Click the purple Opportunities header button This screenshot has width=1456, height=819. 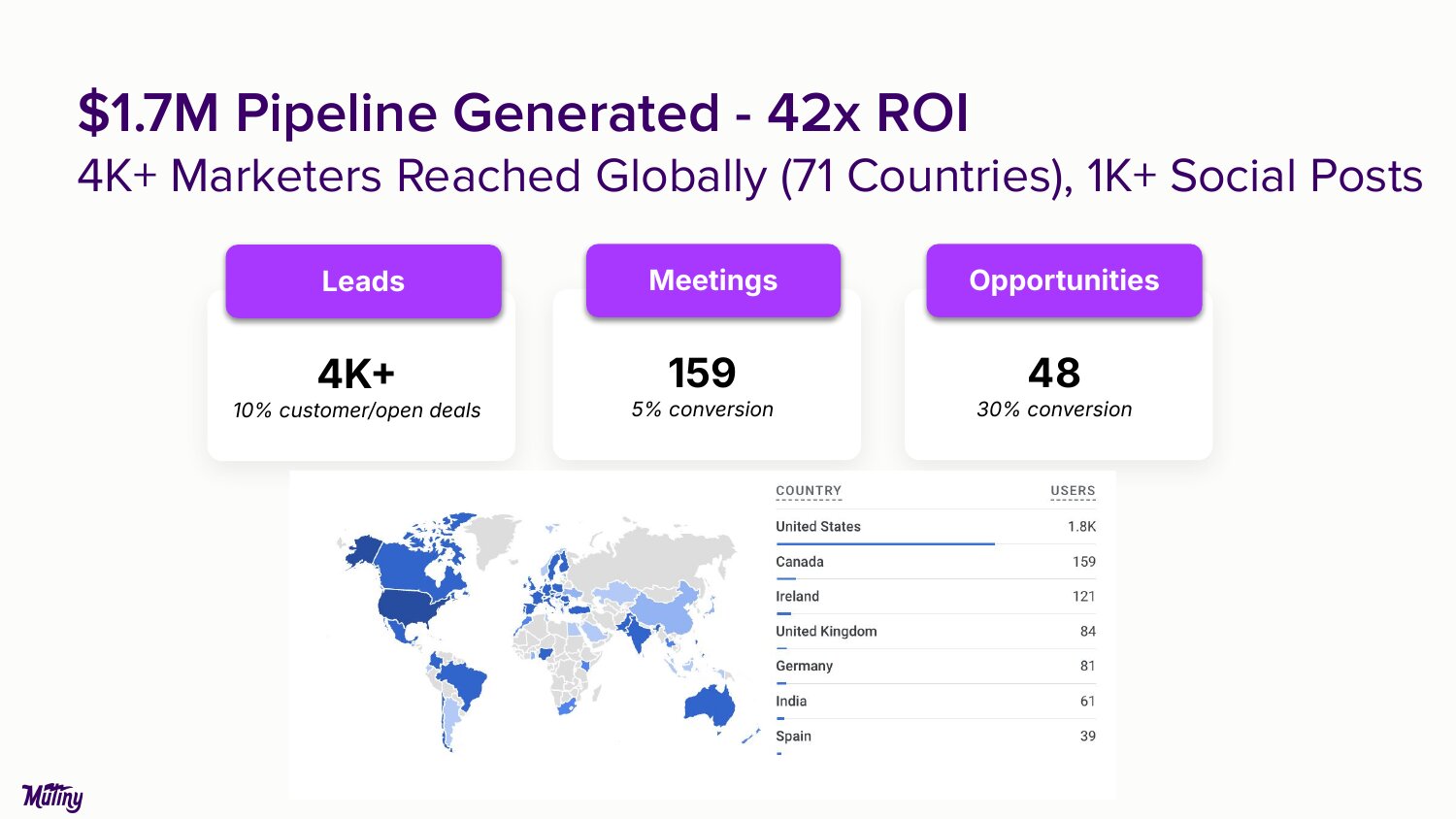1064,280
